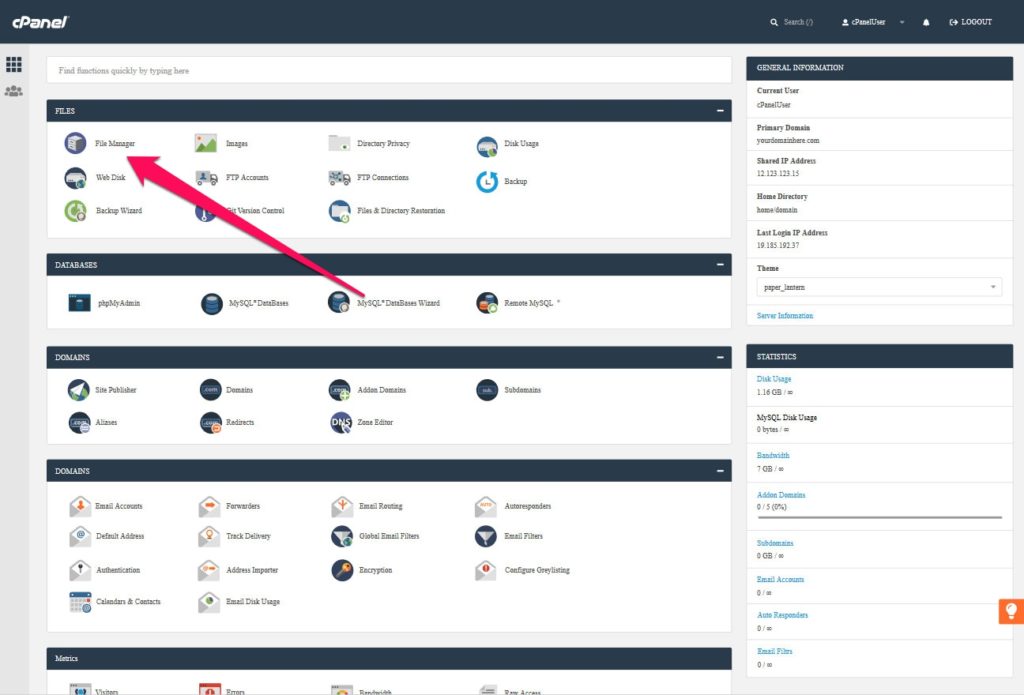Launch the Zone Editor DNS icon
This screenshot has width=1024, height=695.
click(341, 423)
